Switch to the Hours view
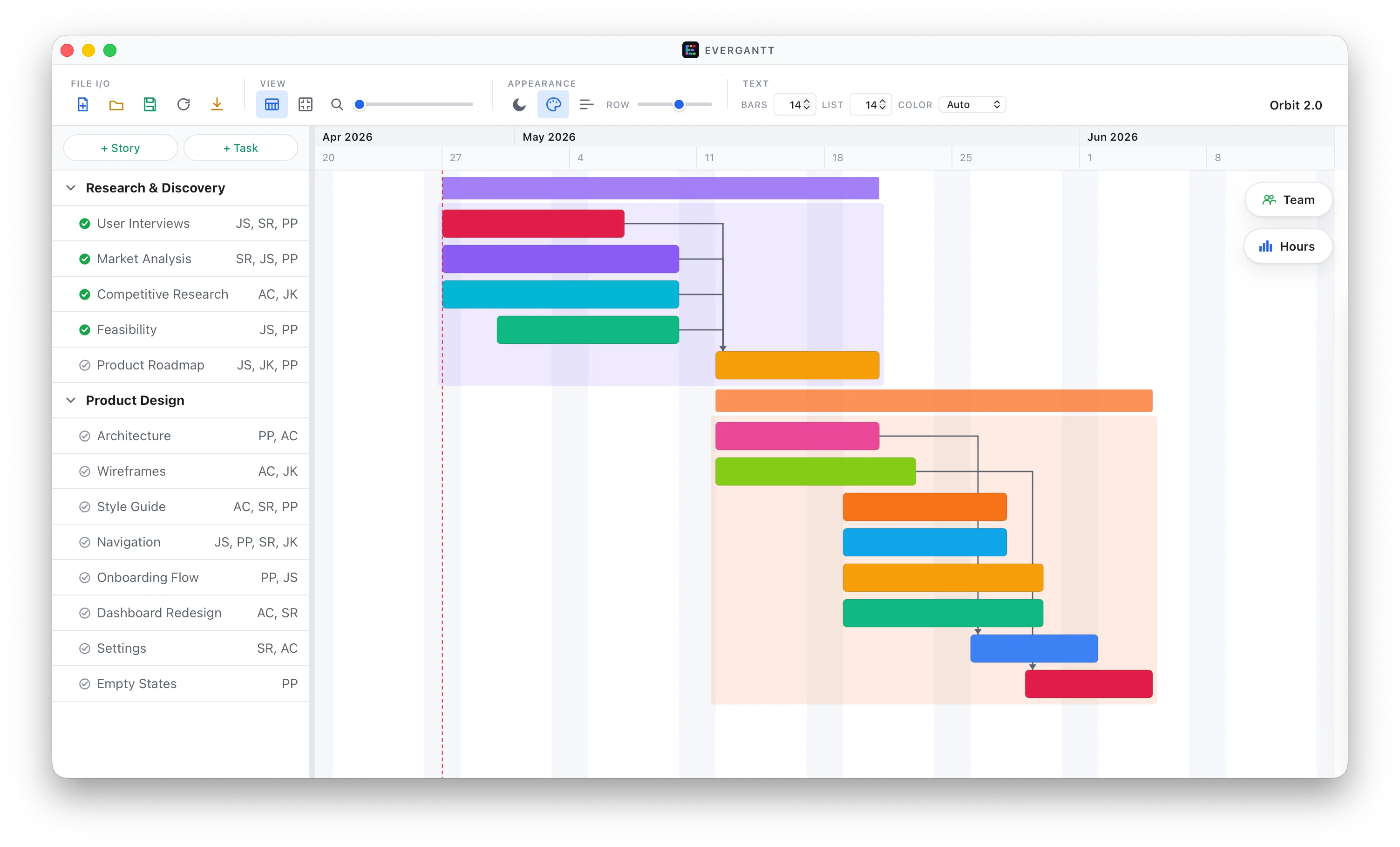This screenshot has width=1400, height=847. point(1287,246)
